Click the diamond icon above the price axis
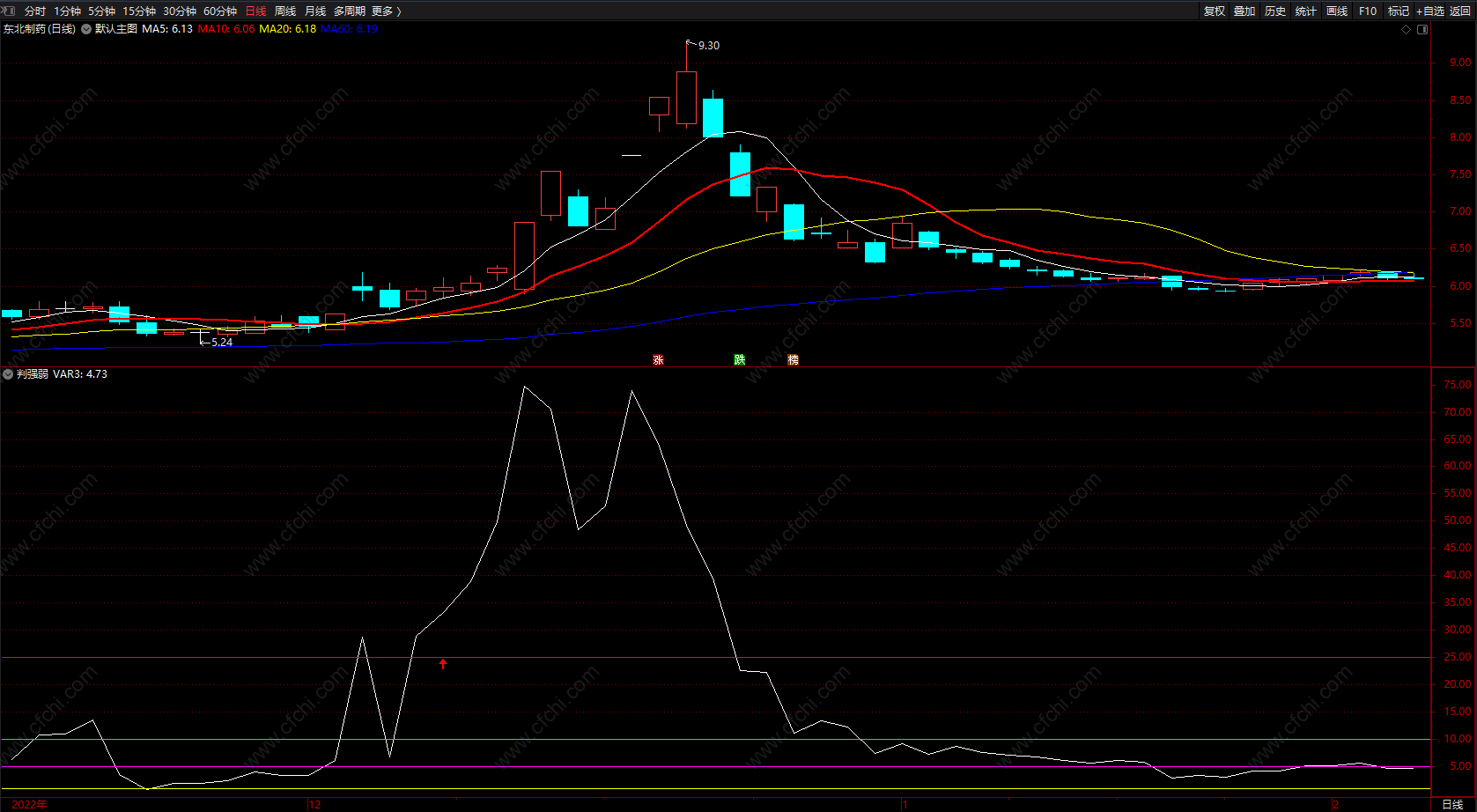The width and height of the screenshot is (1477, 812). click(x=1406, y=29)
